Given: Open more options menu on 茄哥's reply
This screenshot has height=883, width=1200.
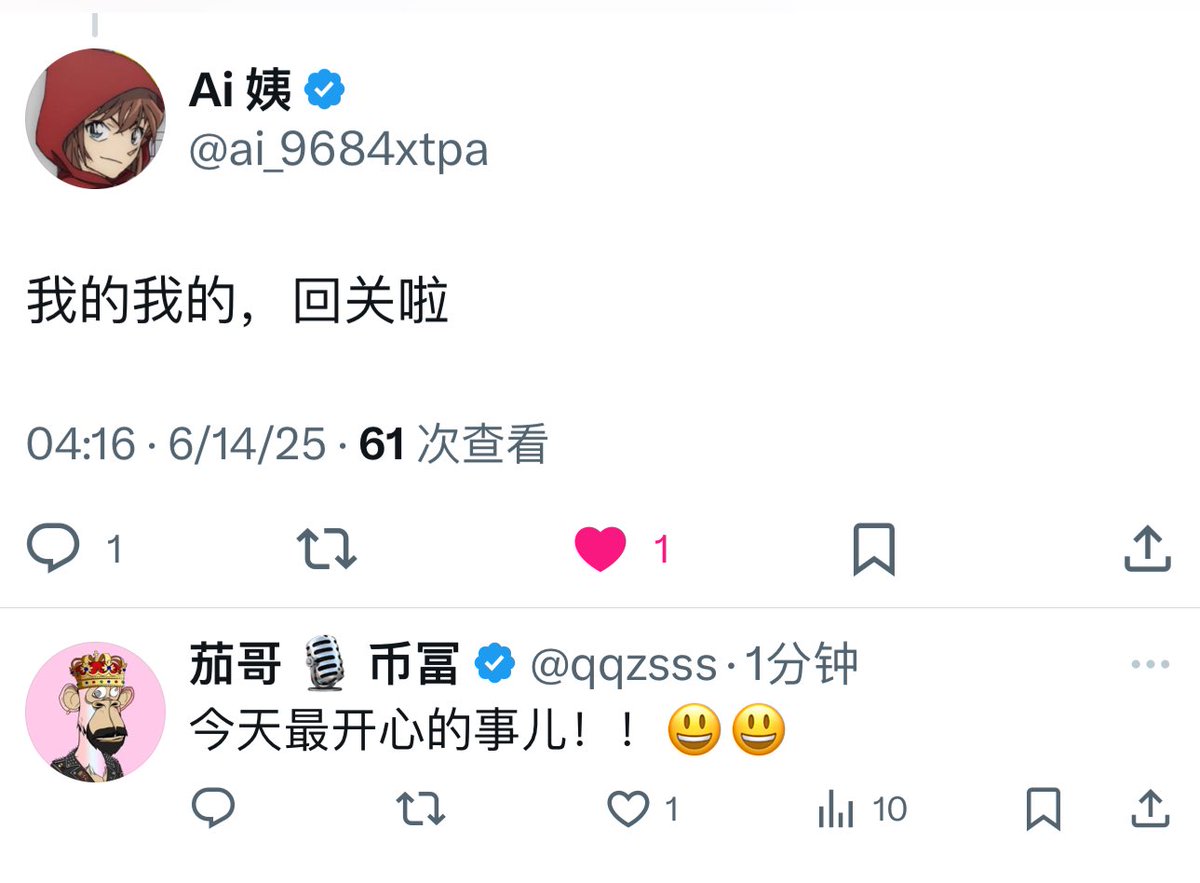Looking at the screenshot, I should [1150, 664].
